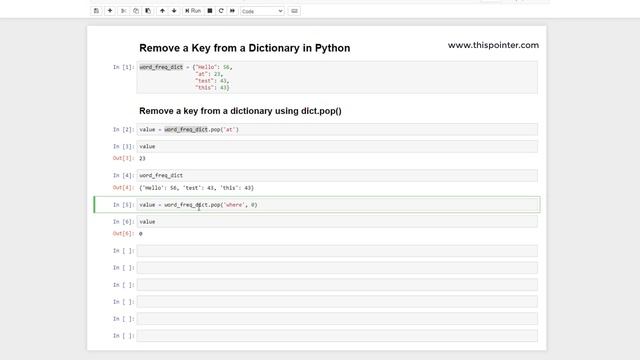Click the last empty code cell in notebook

point(337,336)
